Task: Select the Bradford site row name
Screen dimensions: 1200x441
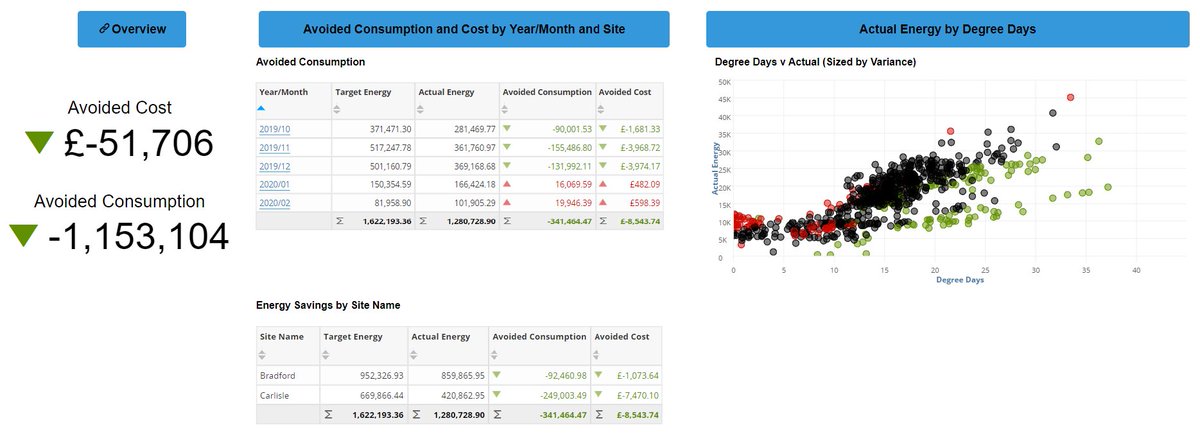Action: pos(278,375)
